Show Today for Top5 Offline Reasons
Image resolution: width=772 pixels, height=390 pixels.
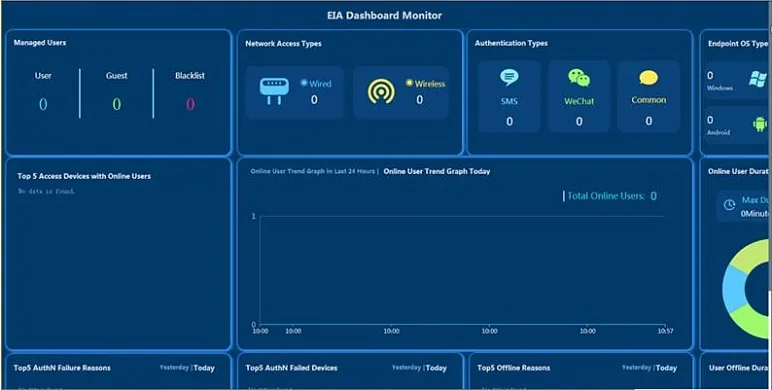tap(666, 368)
